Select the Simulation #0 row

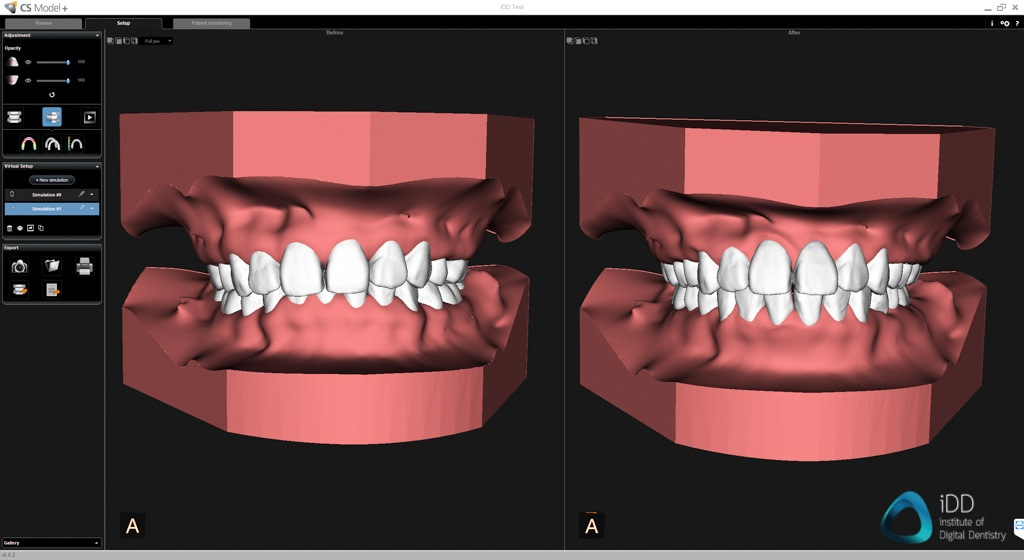tap(52, 194)
